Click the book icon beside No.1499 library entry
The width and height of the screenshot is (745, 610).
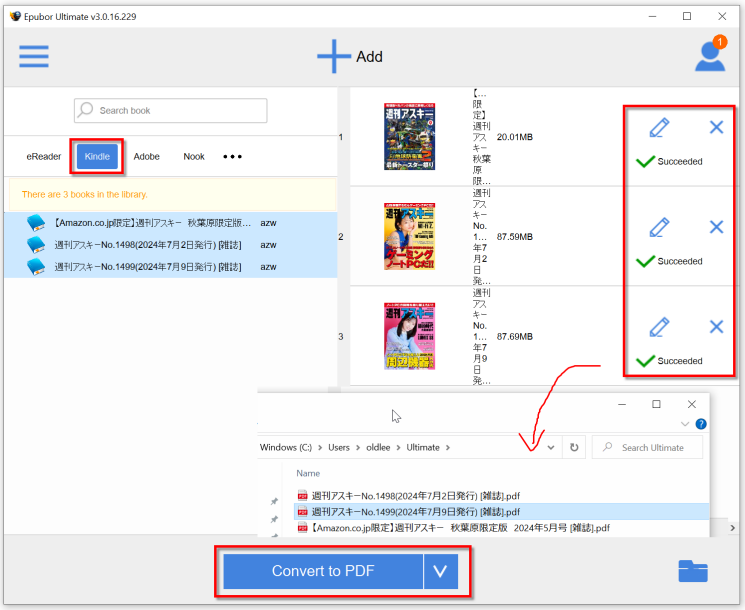[36, 267]
